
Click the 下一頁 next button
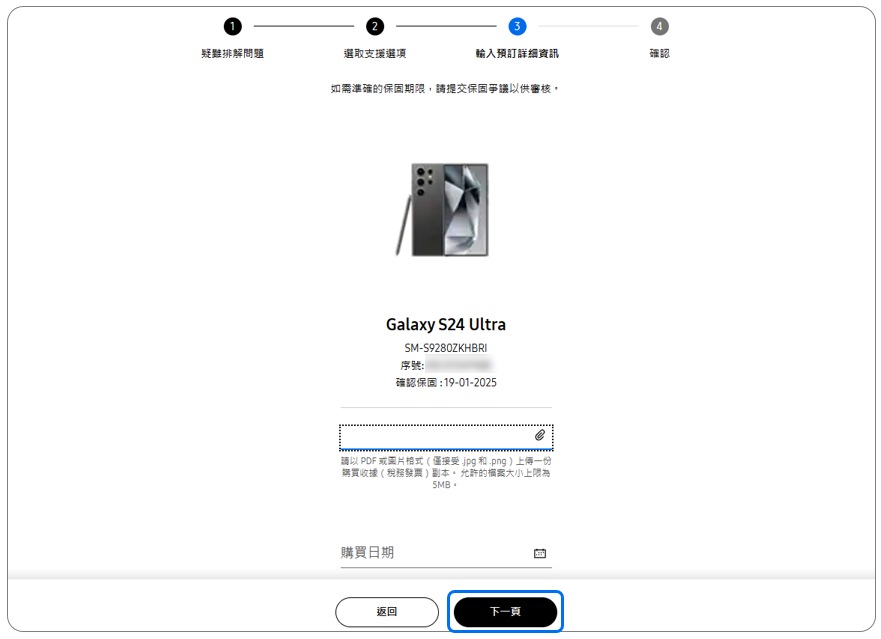coord(505,611)
